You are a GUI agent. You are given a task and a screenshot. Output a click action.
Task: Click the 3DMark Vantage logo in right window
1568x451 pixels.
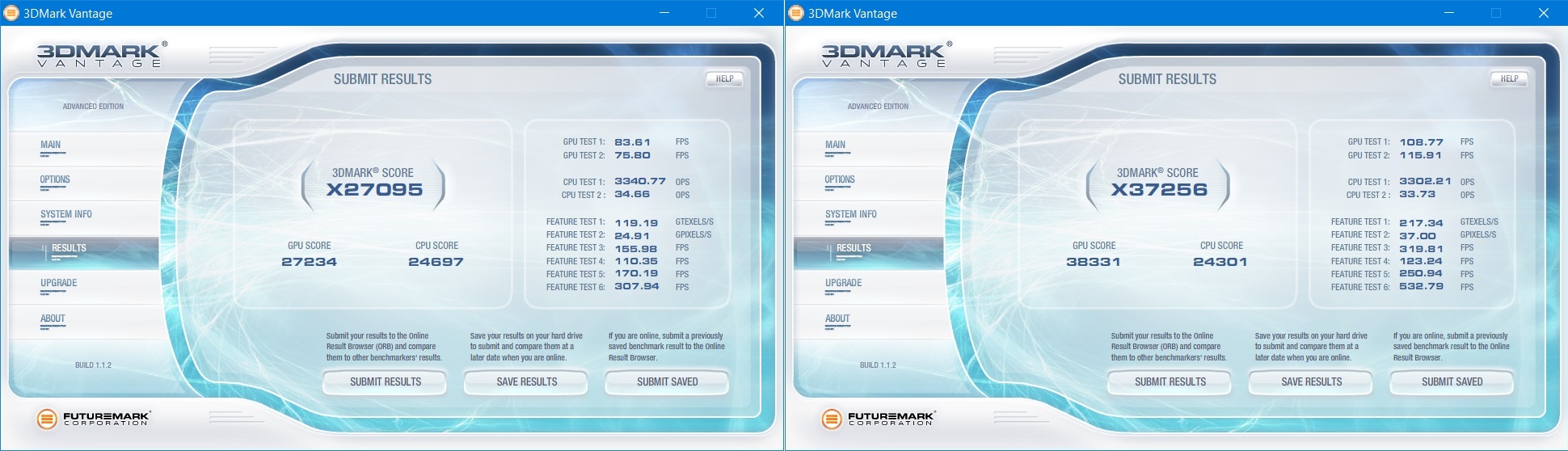[x=887, y=54]
